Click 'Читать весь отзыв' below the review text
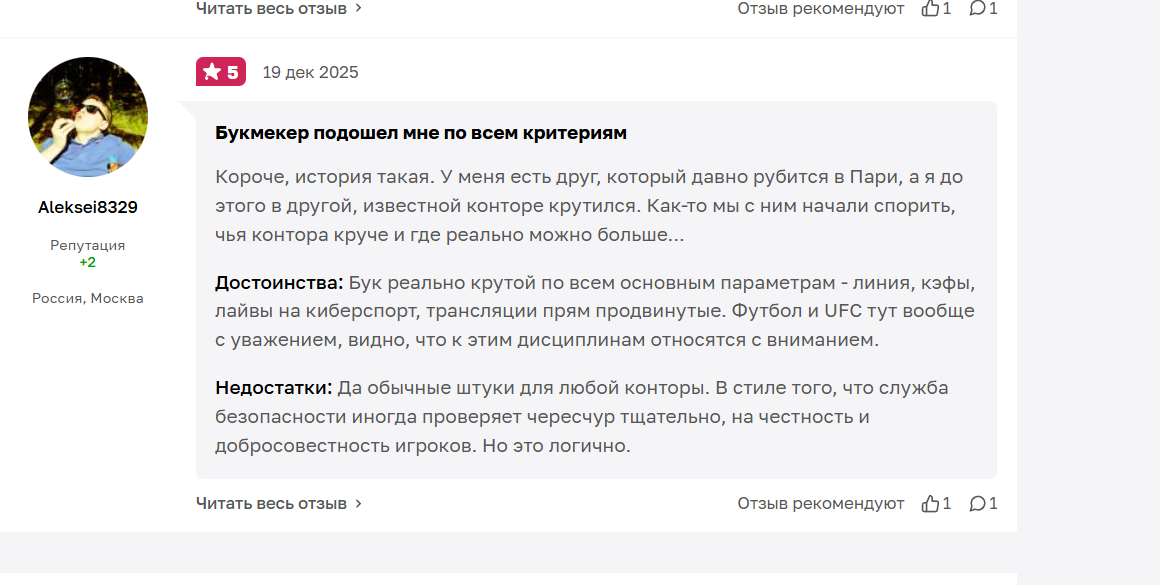The image size is (1160, 585). [268, 503]
